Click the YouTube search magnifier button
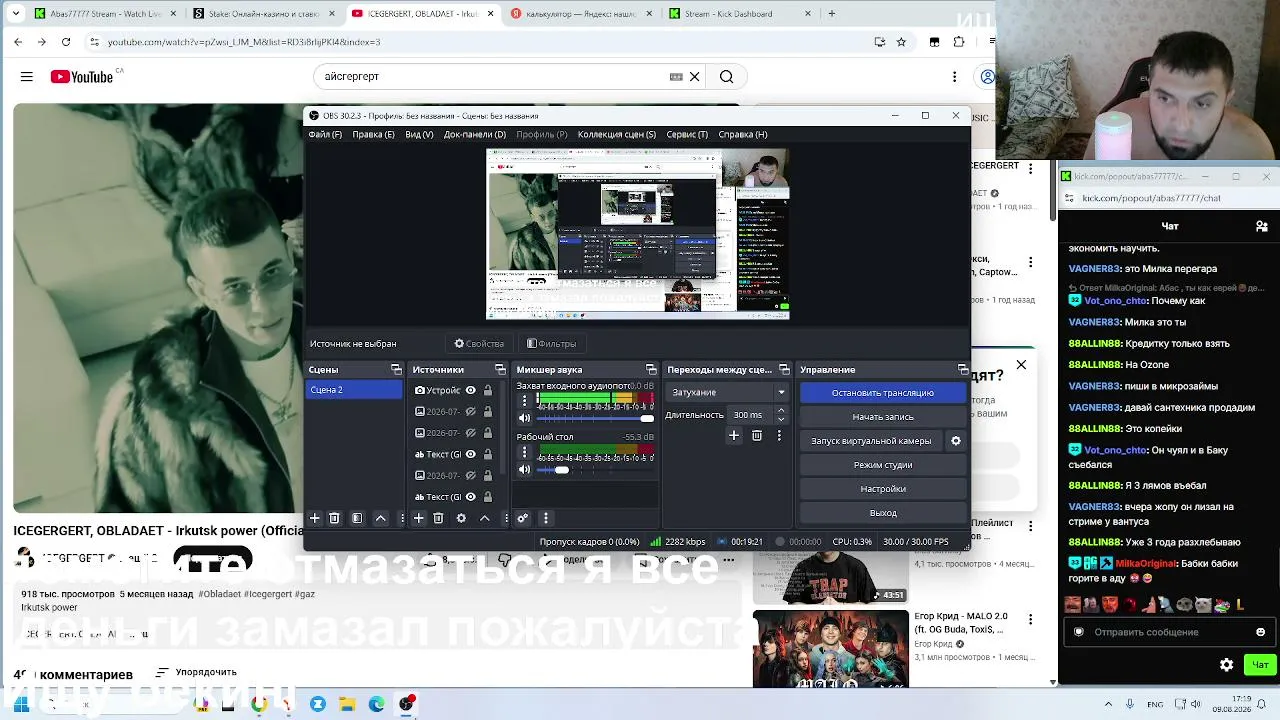 pyautogui.click(x=727, y=77)
